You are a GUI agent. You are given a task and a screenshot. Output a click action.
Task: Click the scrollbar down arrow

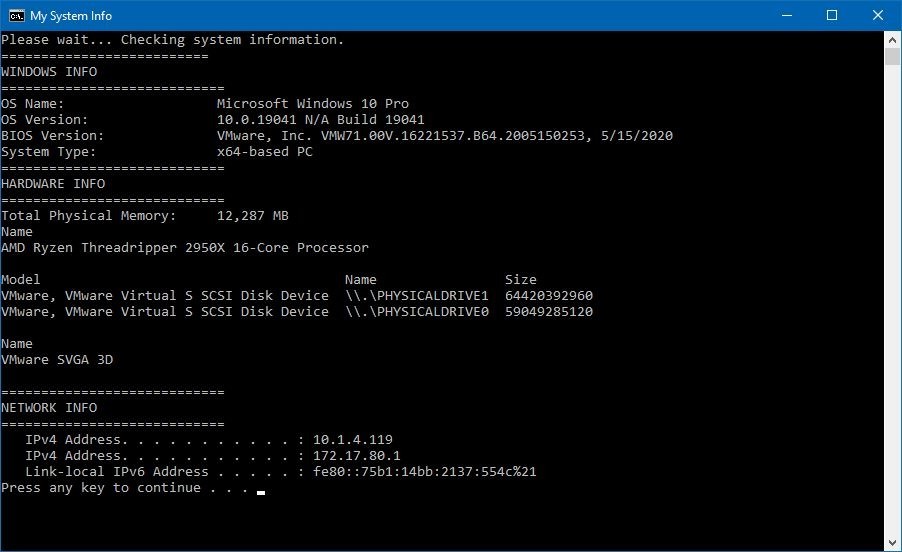892,542
